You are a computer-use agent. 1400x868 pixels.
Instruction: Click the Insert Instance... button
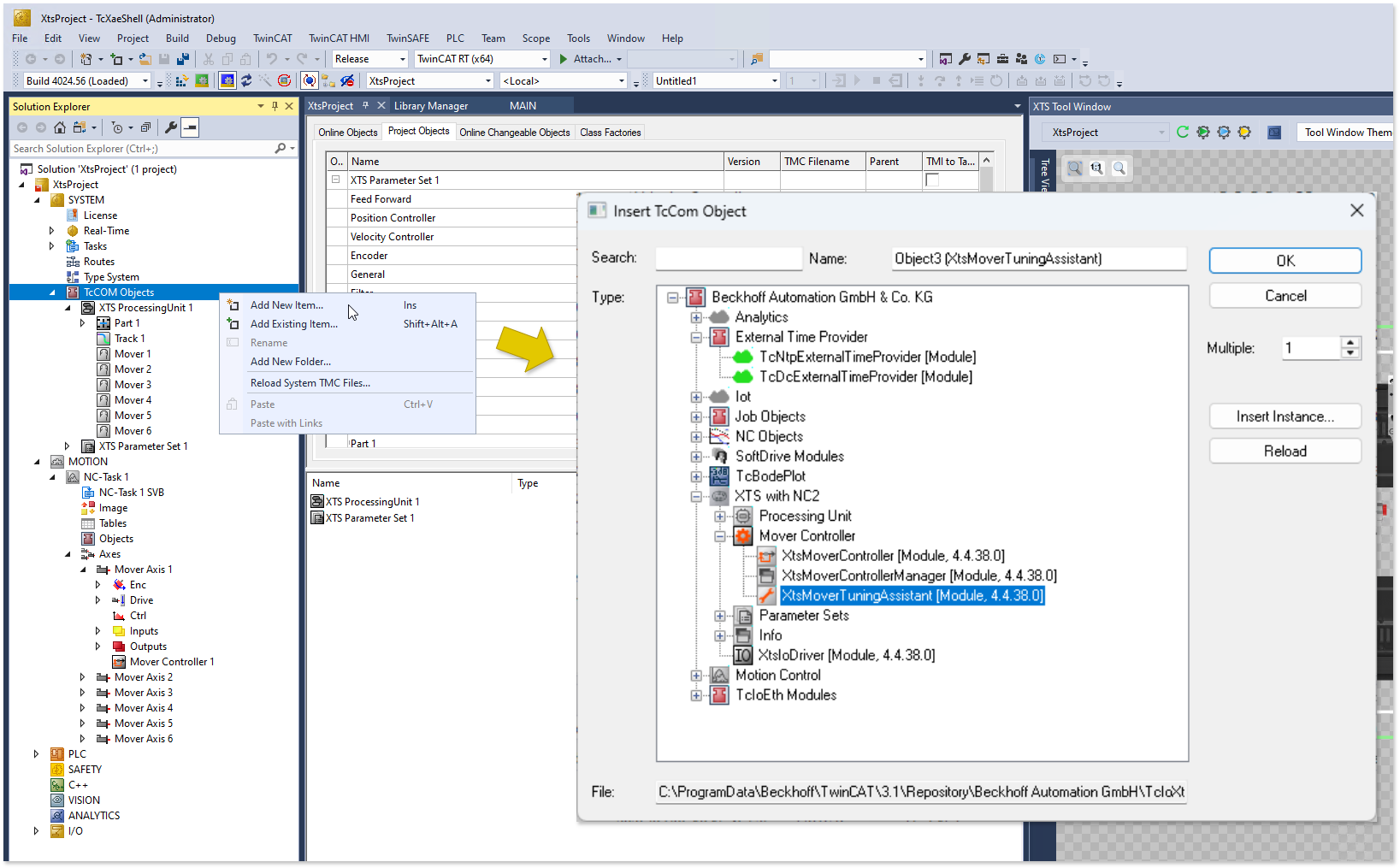coord(1285,416)
